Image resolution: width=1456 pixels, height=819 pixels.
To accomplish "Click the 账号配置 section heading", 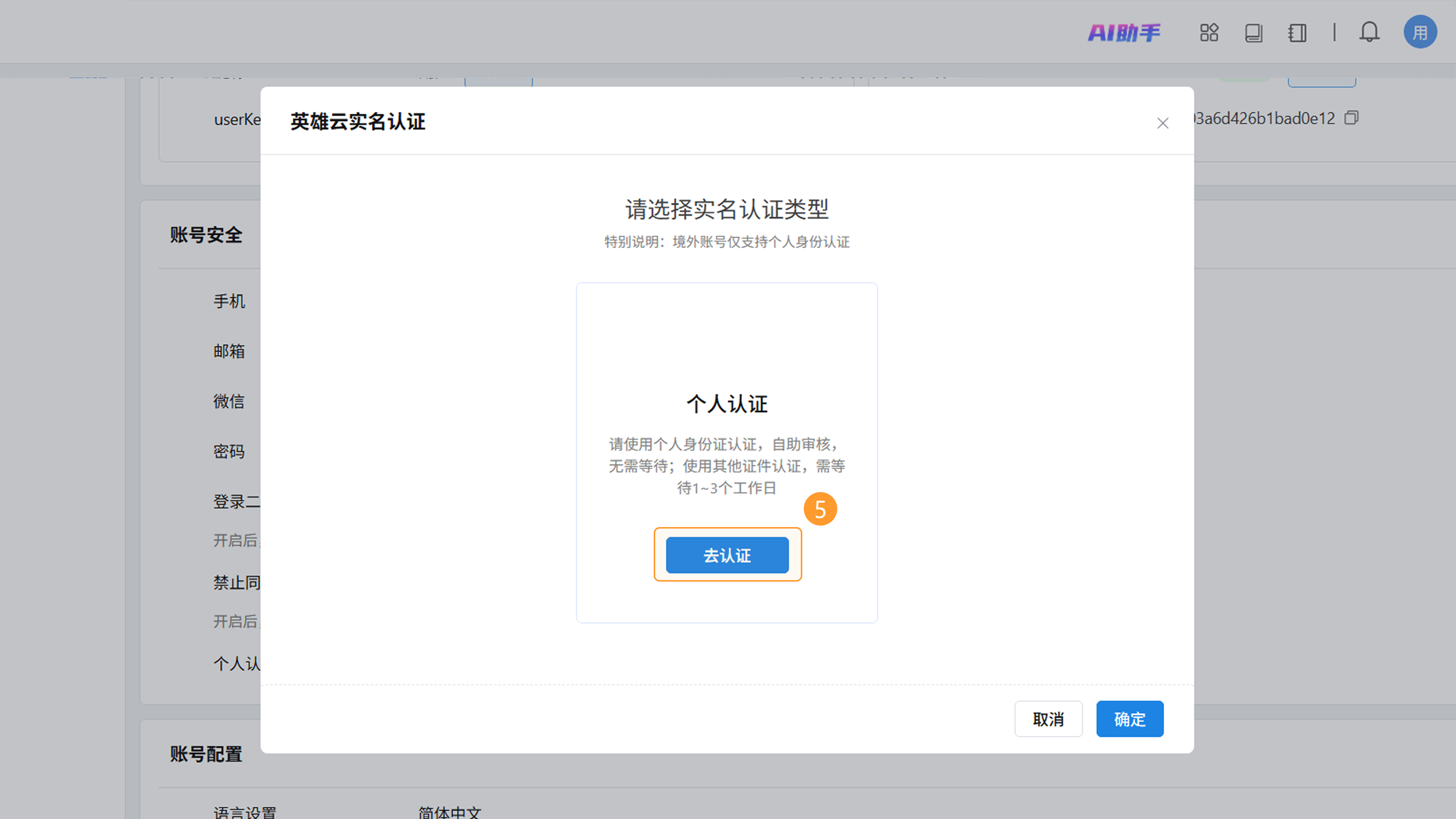I will (x=206, y=754).
